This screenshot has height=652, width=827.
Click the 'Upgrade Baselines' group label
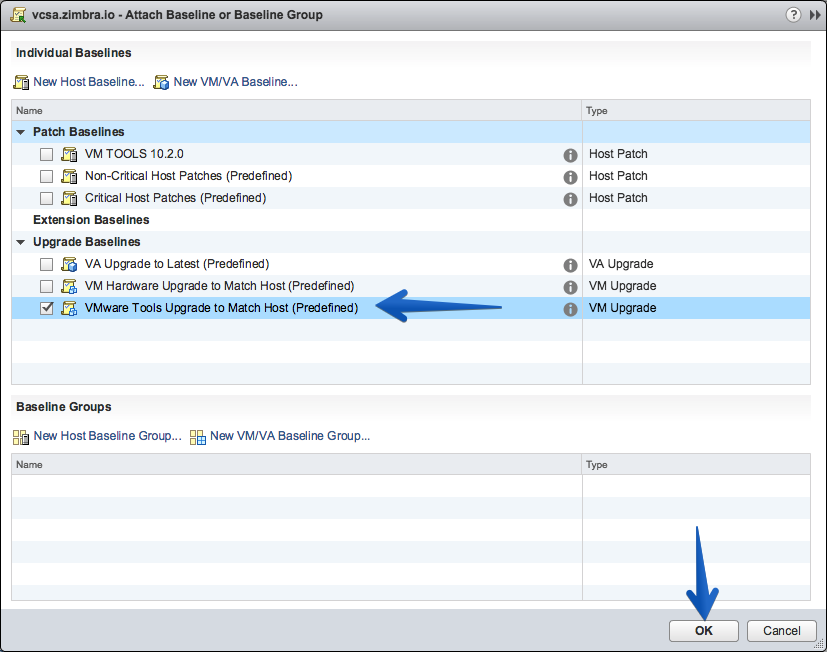tap(86, 242)
